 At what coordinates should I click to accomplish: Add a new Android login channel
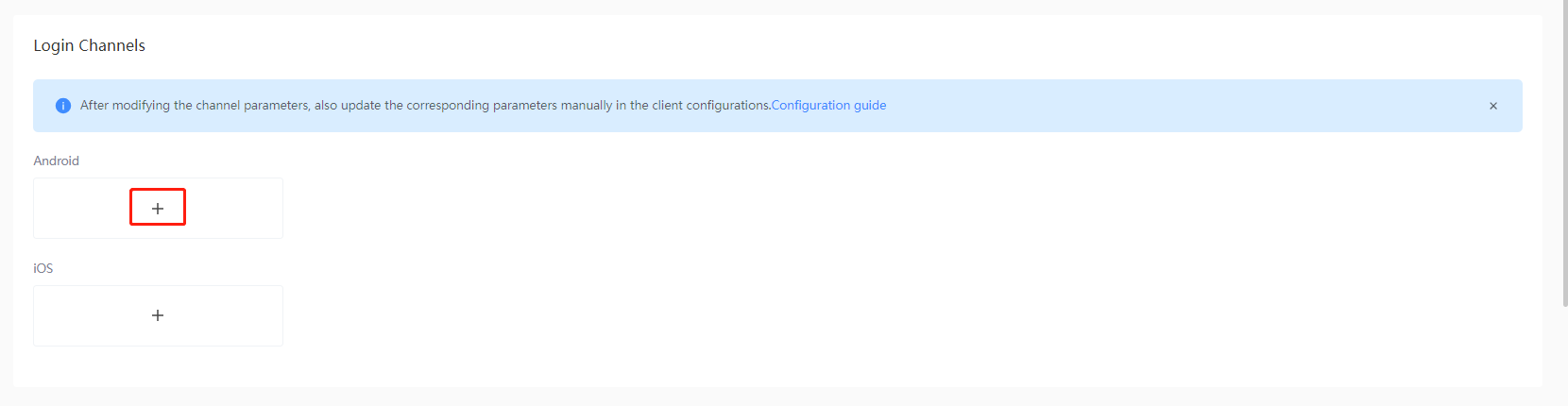[158, 208]
